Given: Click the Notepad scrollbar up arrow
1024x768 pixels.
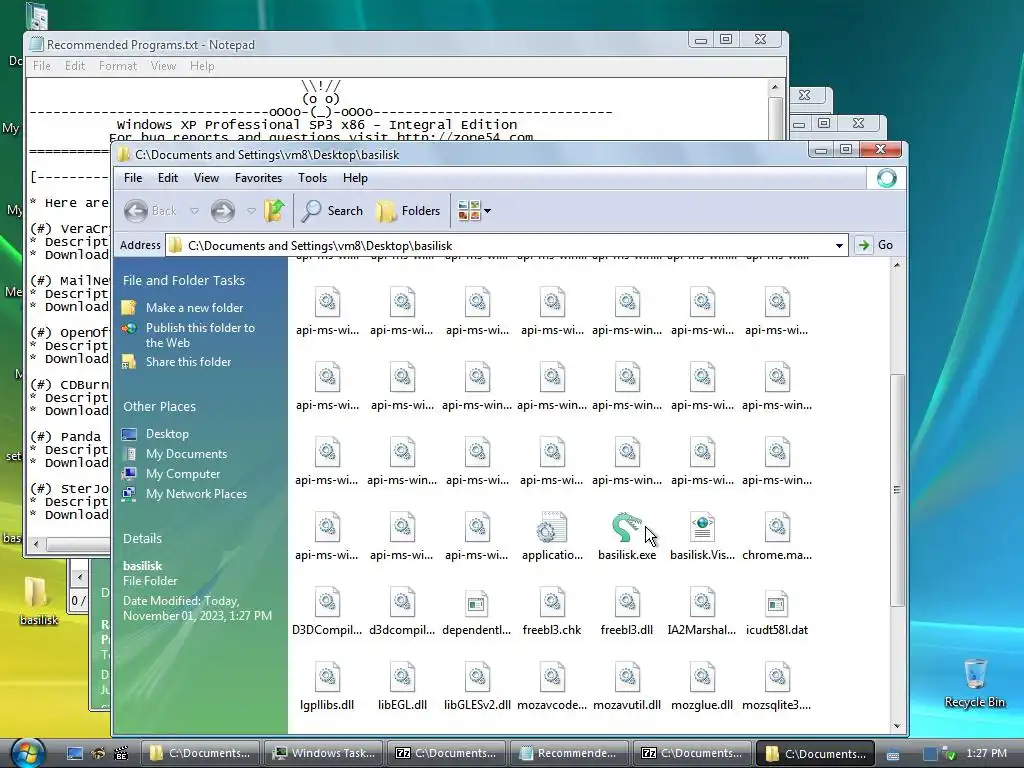Looking at the screenshot, I should (x=775, y=88).
